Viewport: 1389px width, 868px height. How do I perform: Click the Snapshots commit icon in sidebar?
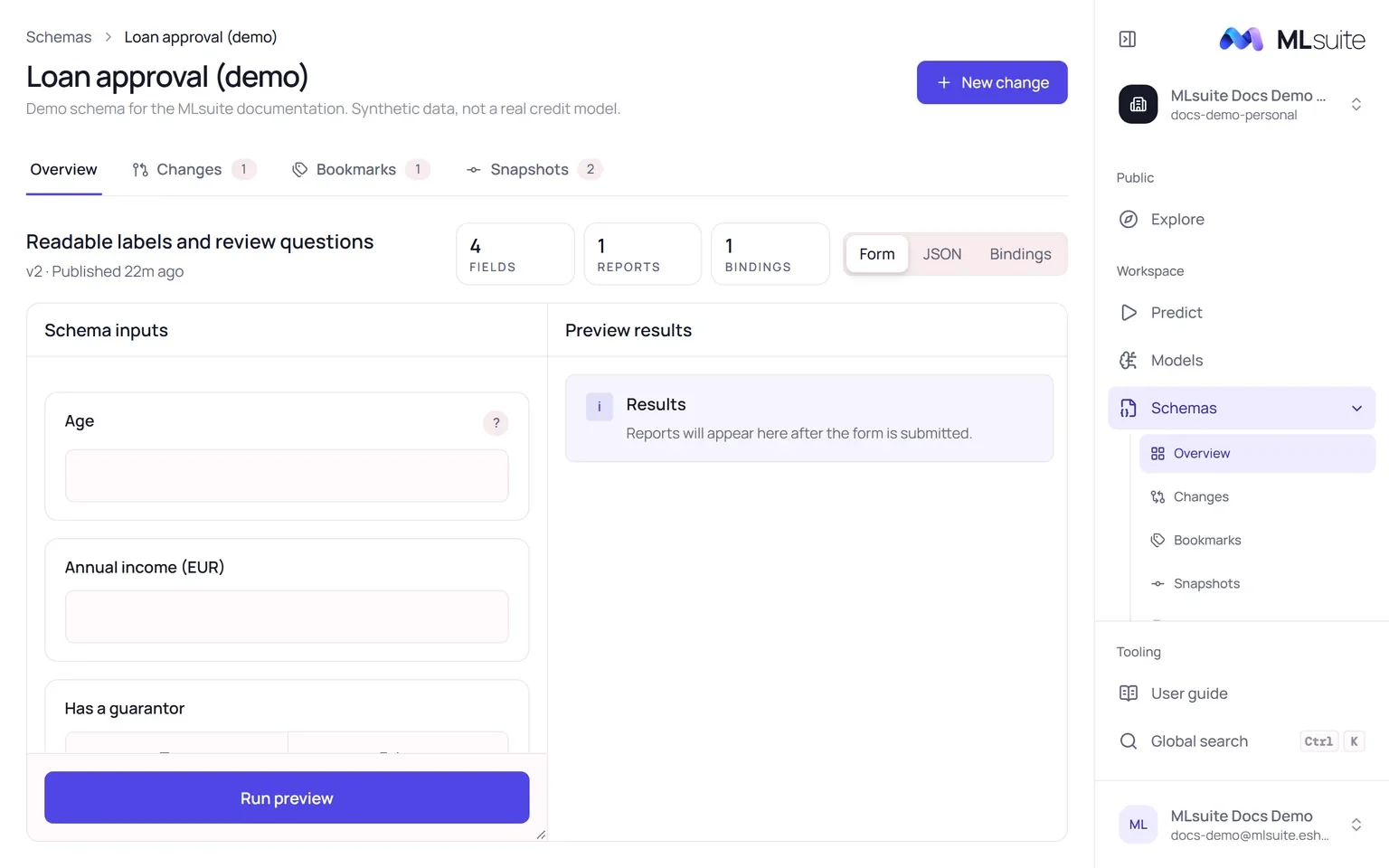click(x=1157, y=583)
